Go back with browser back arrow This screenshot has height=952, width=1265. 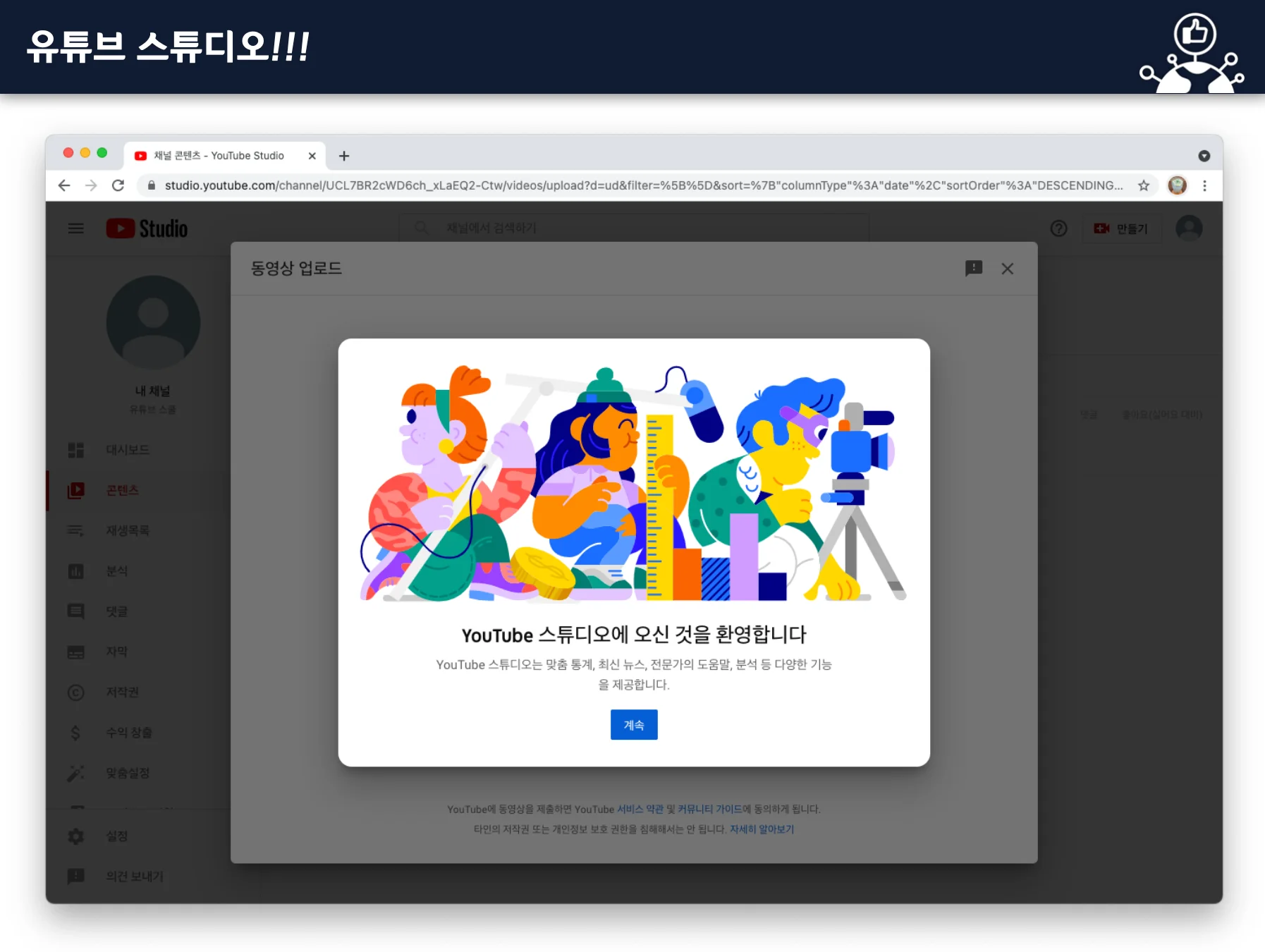pos(64,185)
